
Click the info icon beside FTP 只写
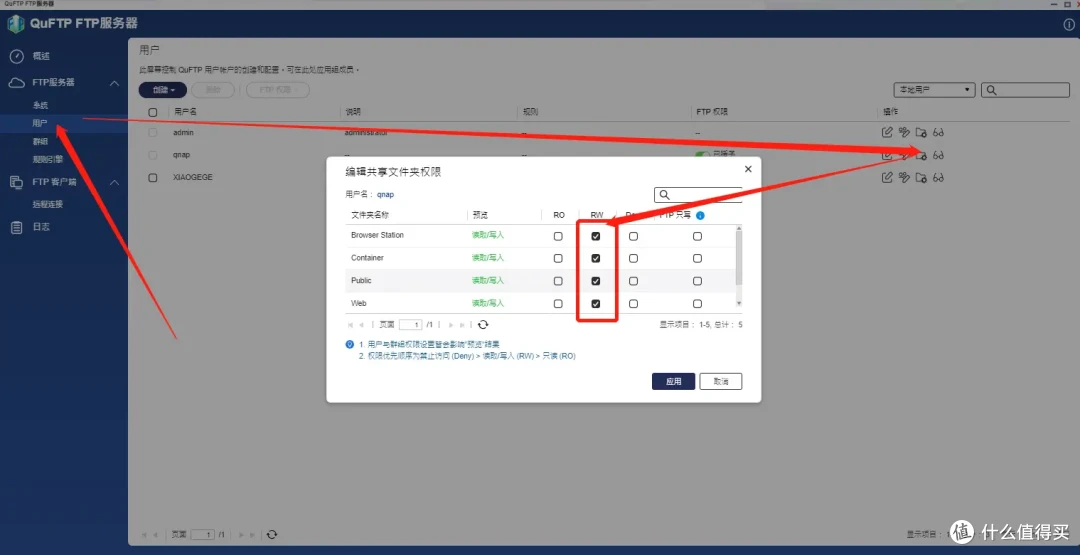(x=700, y=216)
